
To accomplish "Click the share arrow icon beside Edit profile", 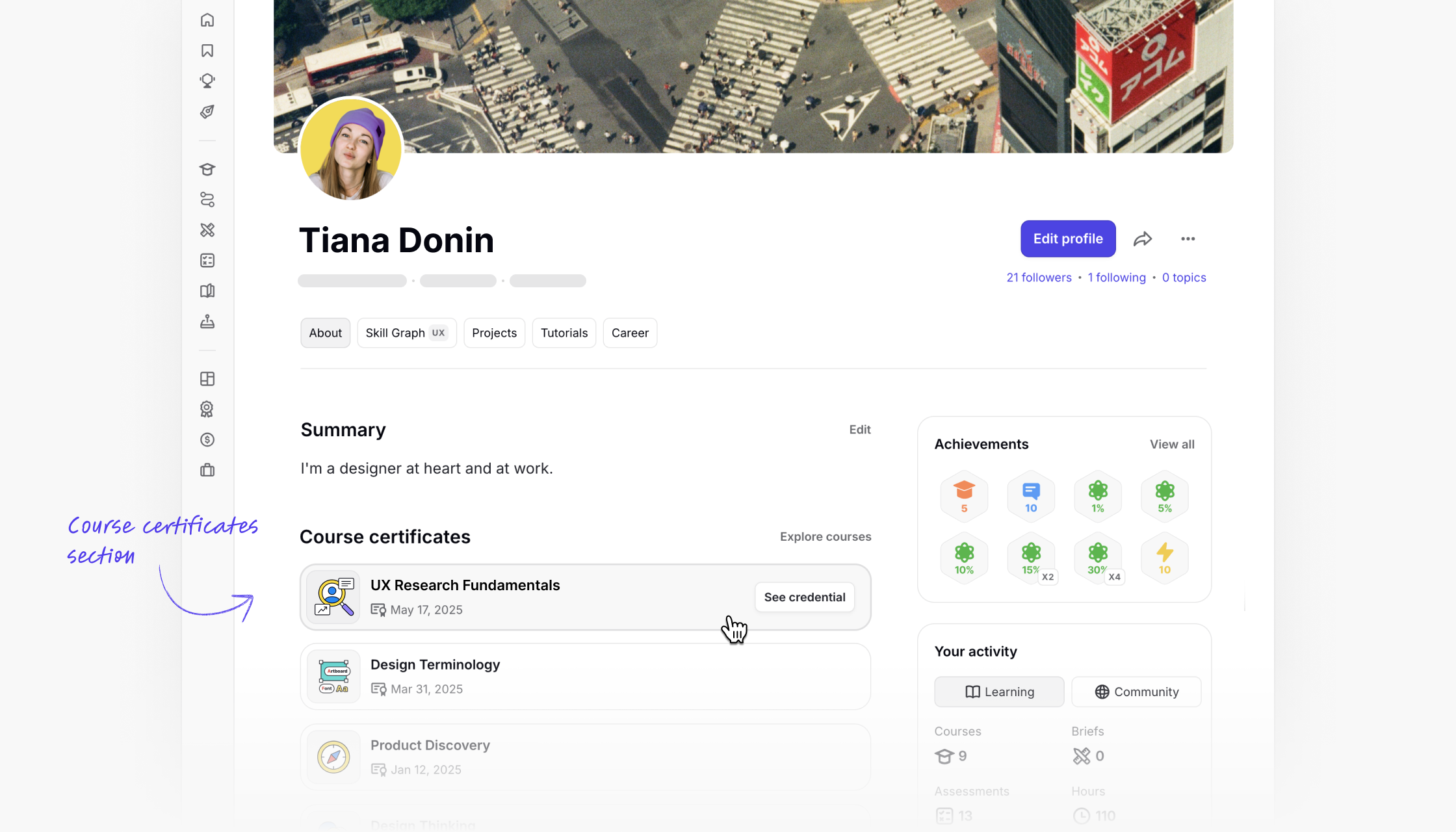I will pos(1143,239).
